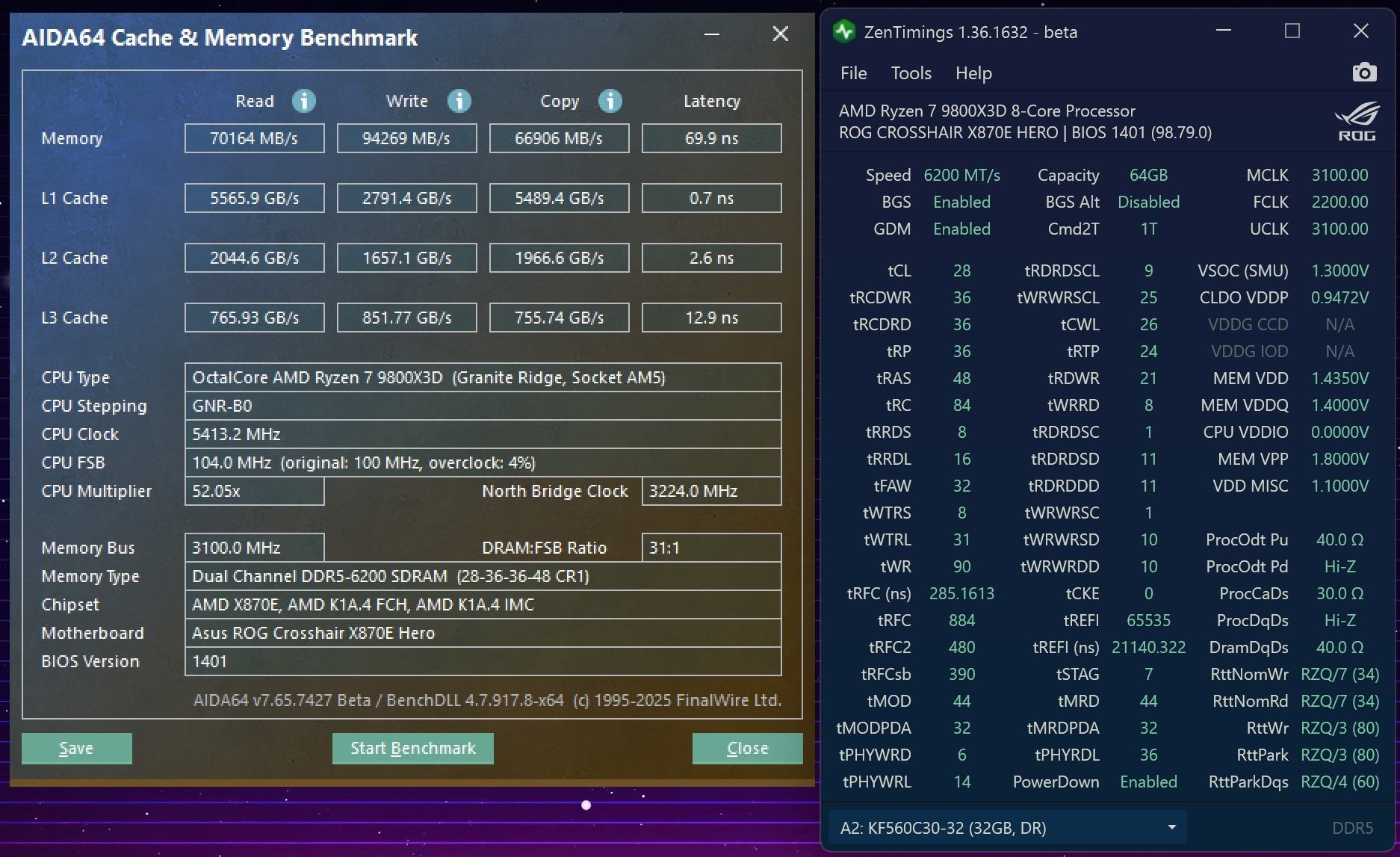This screenshot has height=857, width=1400.
Task: Click the RttParkDqs value RZQ/4 (60)
Action: [1340, 782]
